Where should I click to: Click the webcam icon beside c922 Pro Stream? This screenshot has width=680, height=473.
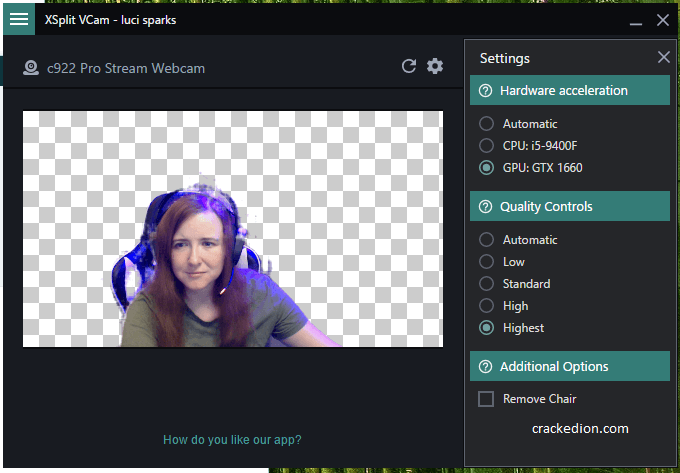31,68
